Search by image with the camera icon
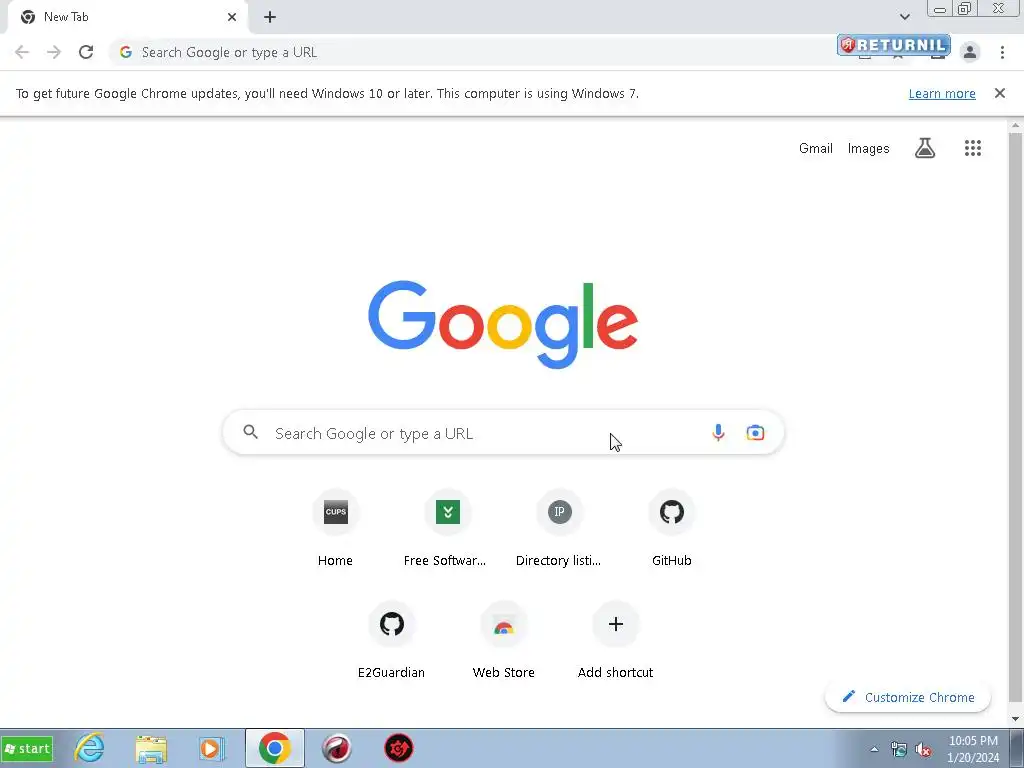Image resolution: width=1024 pixels, height=768 pixels. [x=755, y=432]
